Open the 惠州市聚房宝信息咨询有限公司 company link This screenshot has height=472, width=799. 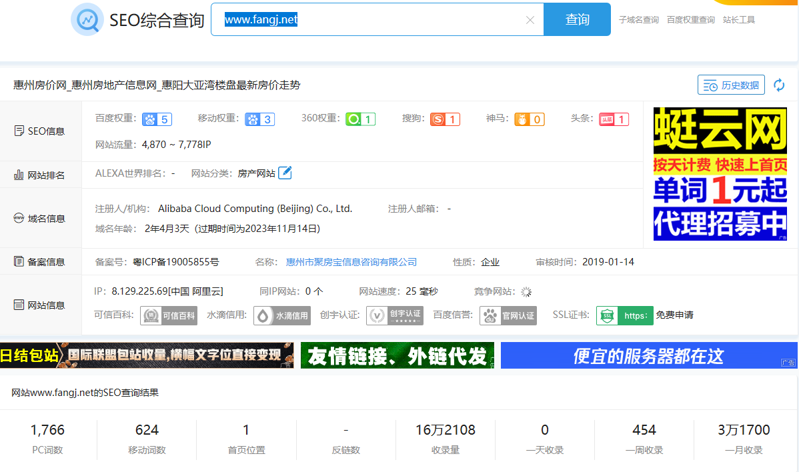pyautogui.click(x=351, y=262)
